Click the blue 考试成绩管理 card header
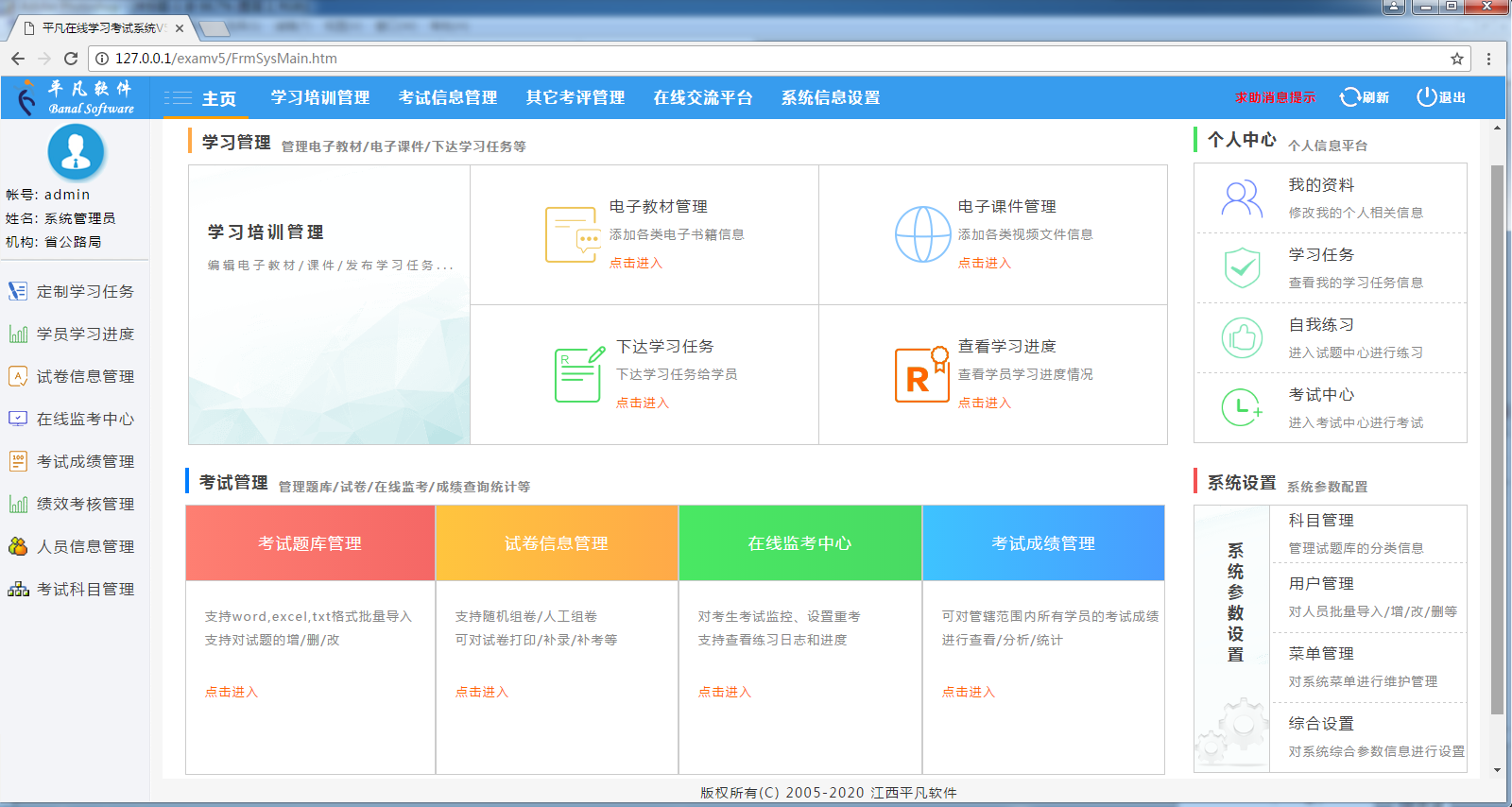 pyautogui.click(x=1043, y=543)
